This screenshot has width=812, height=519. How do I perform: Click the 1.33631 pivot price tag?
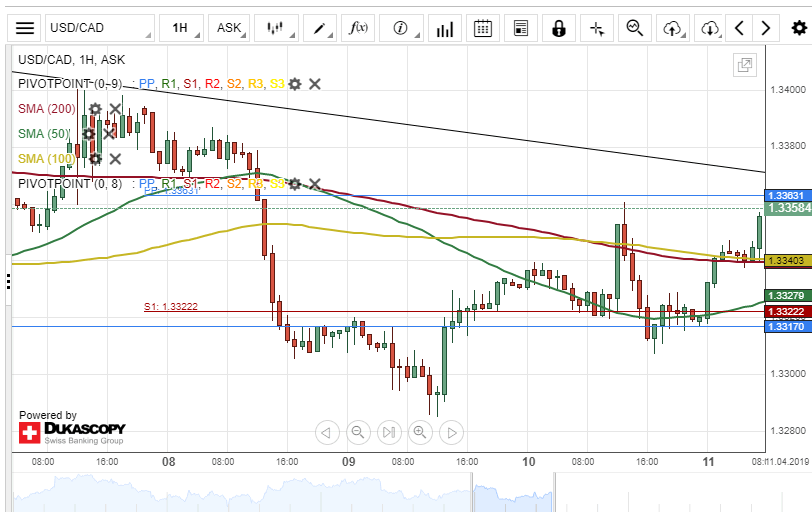tap(788, 195)
